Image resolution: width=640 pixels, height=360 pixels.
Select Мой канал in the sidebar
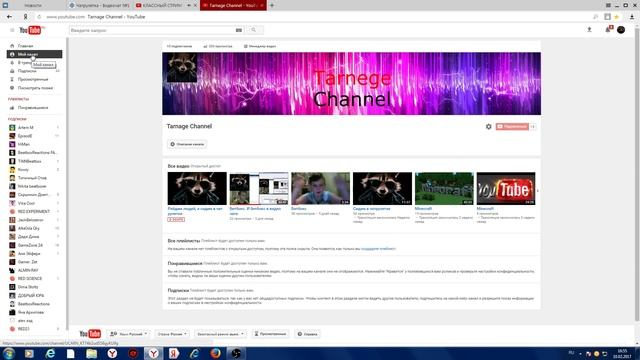click(34, 54)
